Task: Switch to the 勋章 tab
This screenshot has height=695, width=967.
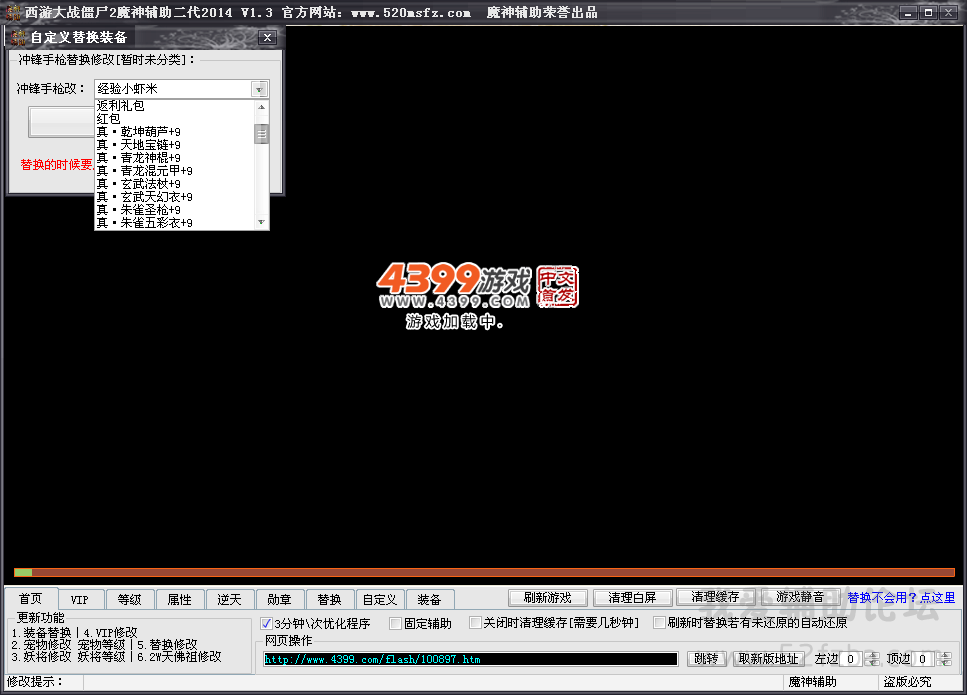Action: click(279, 599)
